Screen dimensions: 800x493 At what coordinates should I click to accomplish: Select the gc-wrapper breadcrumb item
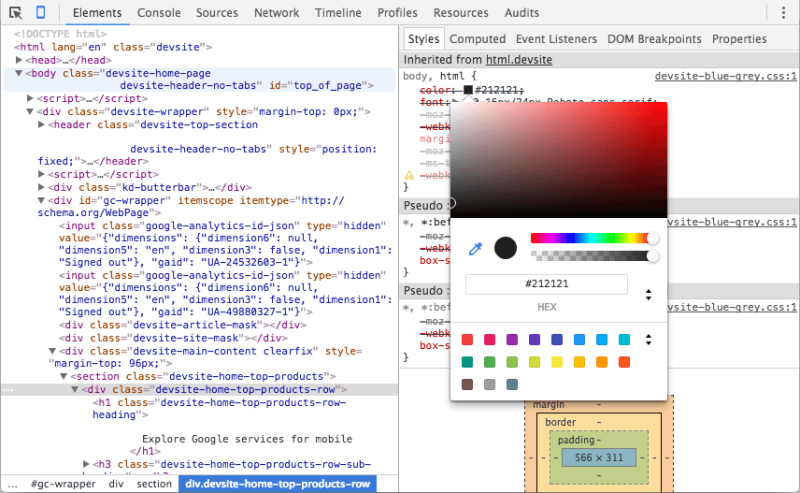[63, 484]
